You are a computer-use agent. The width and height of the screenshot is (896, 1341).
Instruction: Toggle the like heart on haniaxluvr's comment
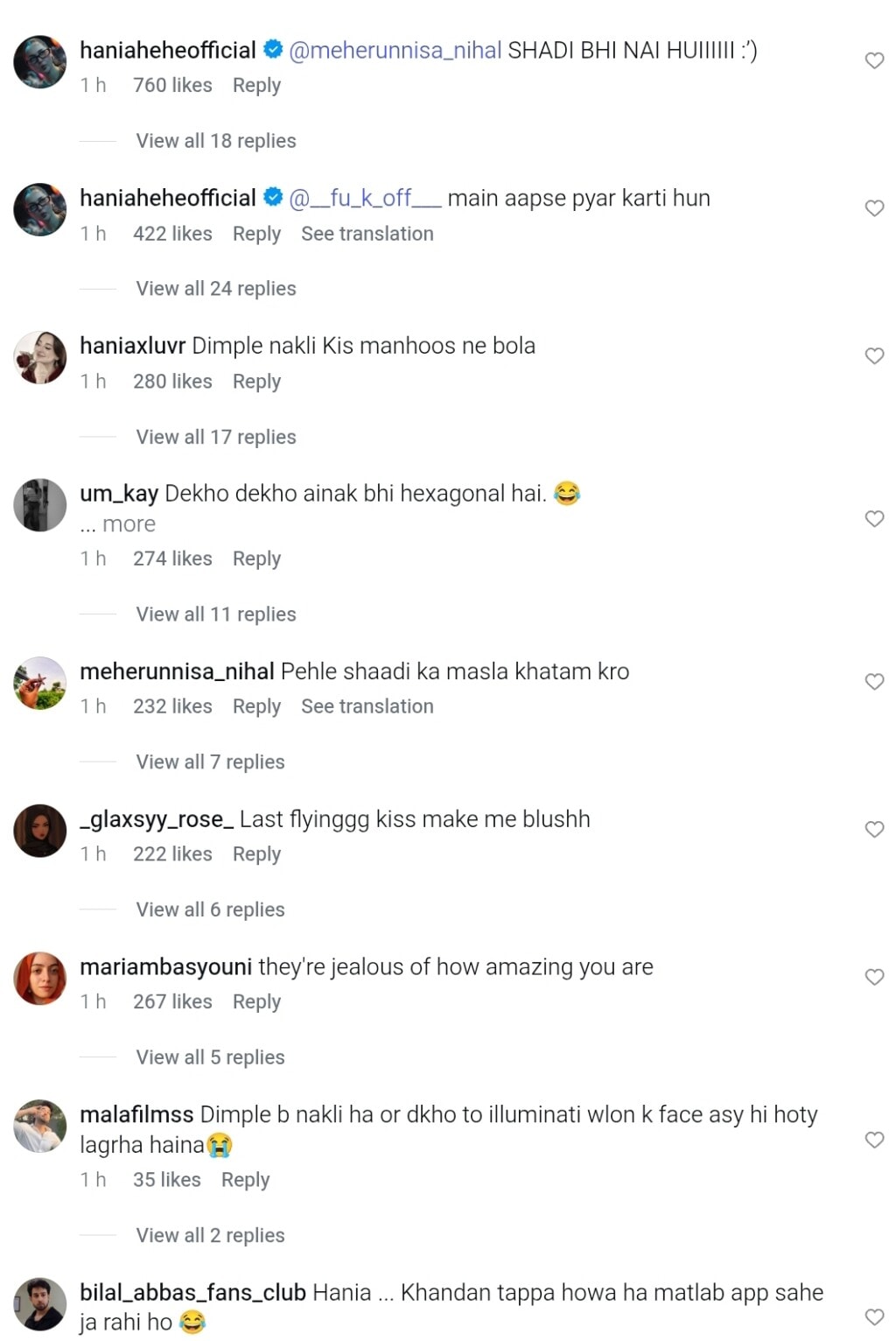(x=874, y=355)
